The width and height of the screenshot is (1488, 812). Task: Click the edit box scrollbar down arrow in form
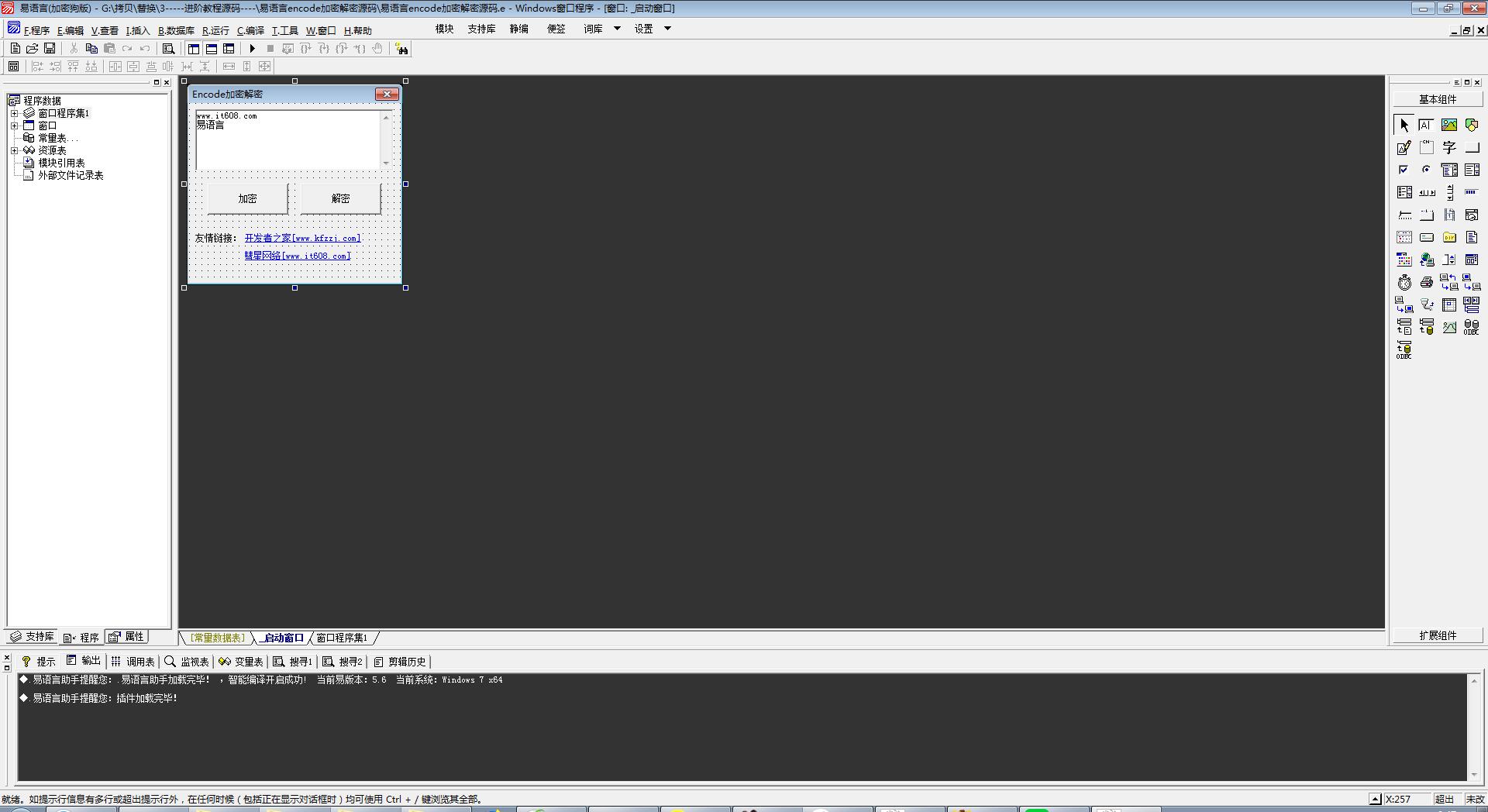click(386, 163)
